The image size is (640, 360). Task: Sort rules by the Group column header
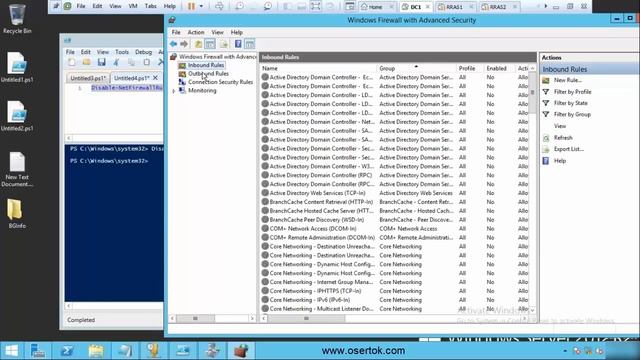tap(416, 68)
